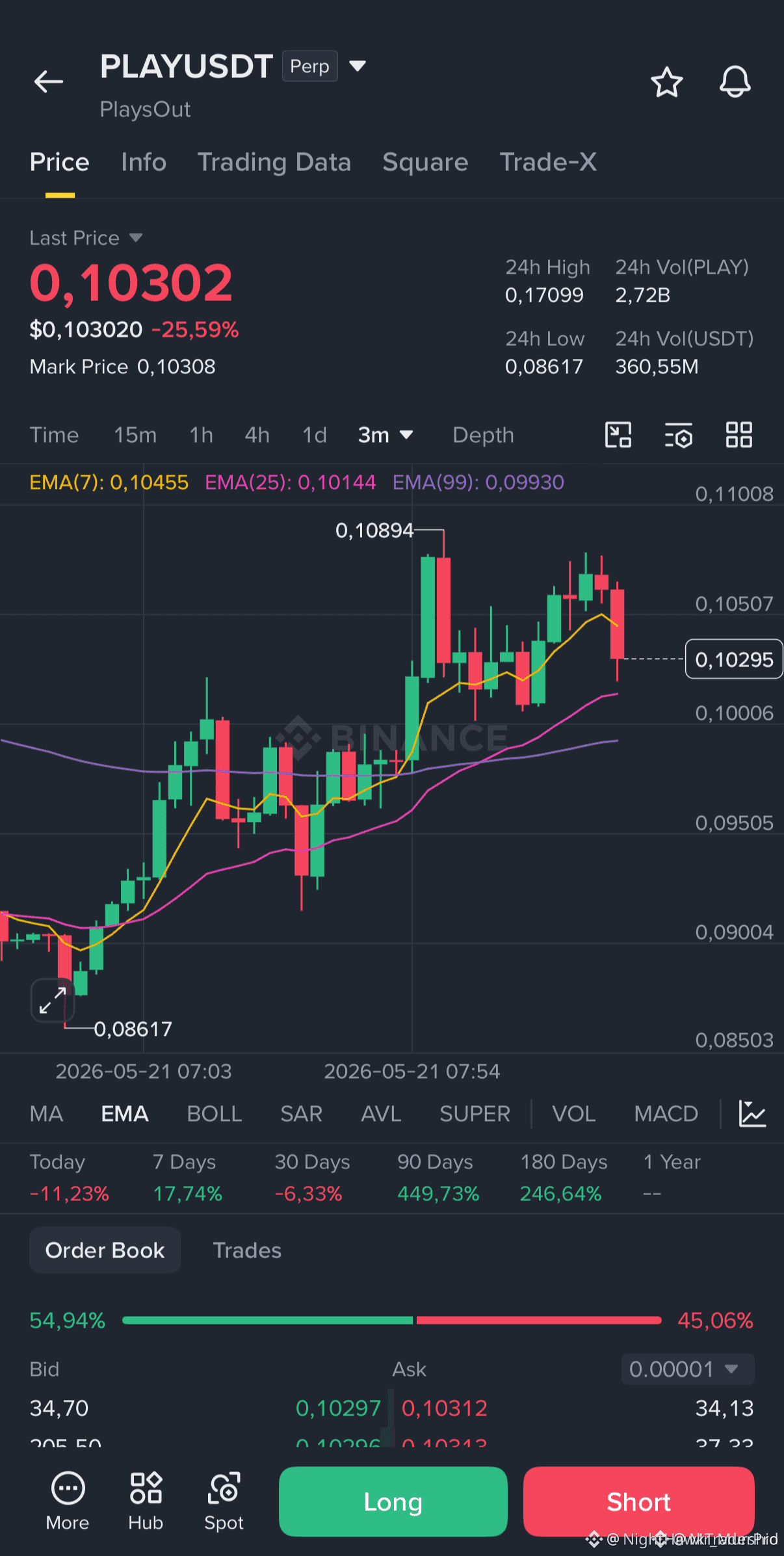Expand the PLAYUSDT pair selector arrow
This screenshot has width=784, height=1556.
coord(358,66)
